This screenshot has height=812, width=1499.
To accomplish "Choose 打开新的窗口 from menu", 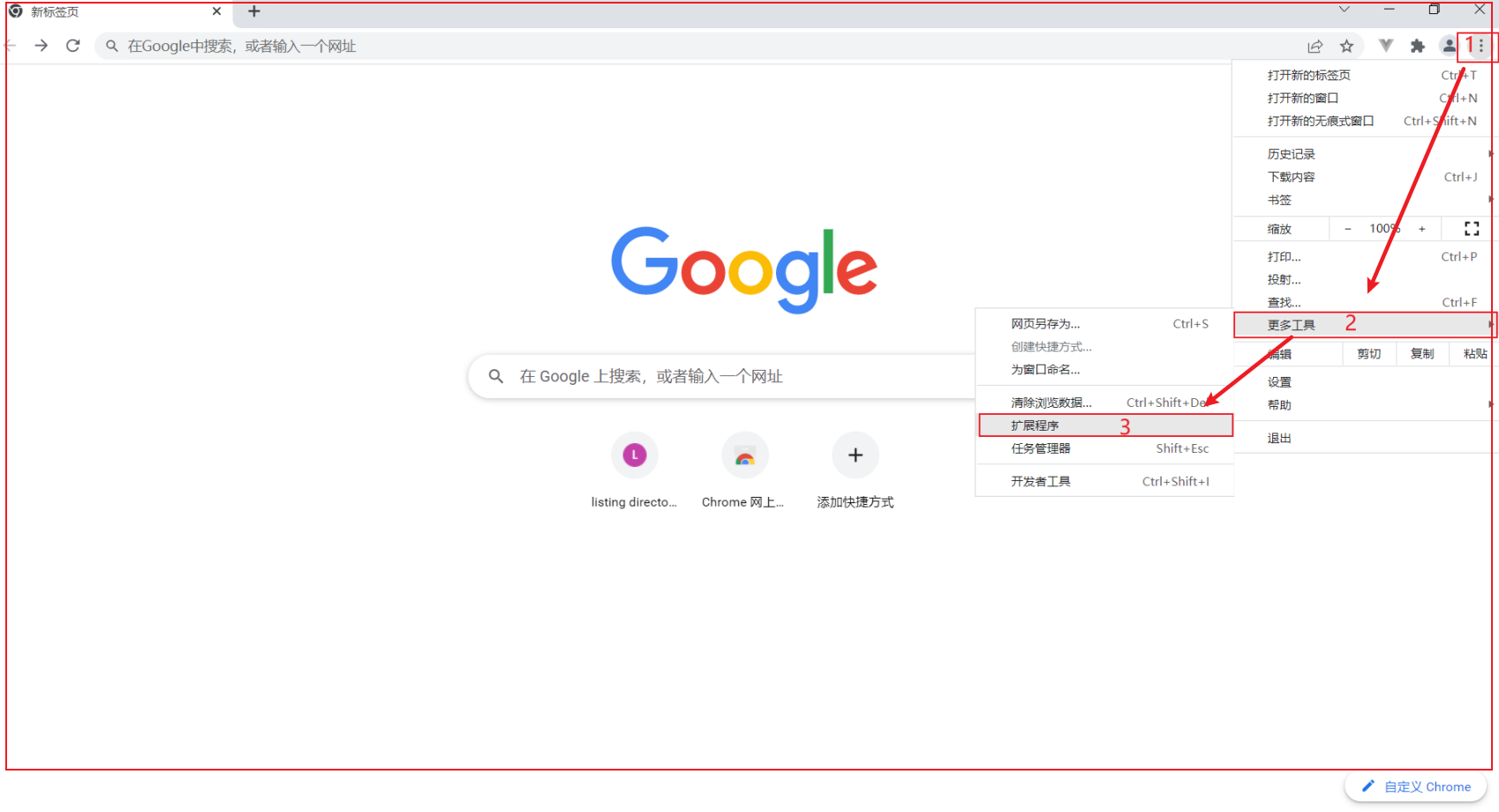I will pos(1364,98).
